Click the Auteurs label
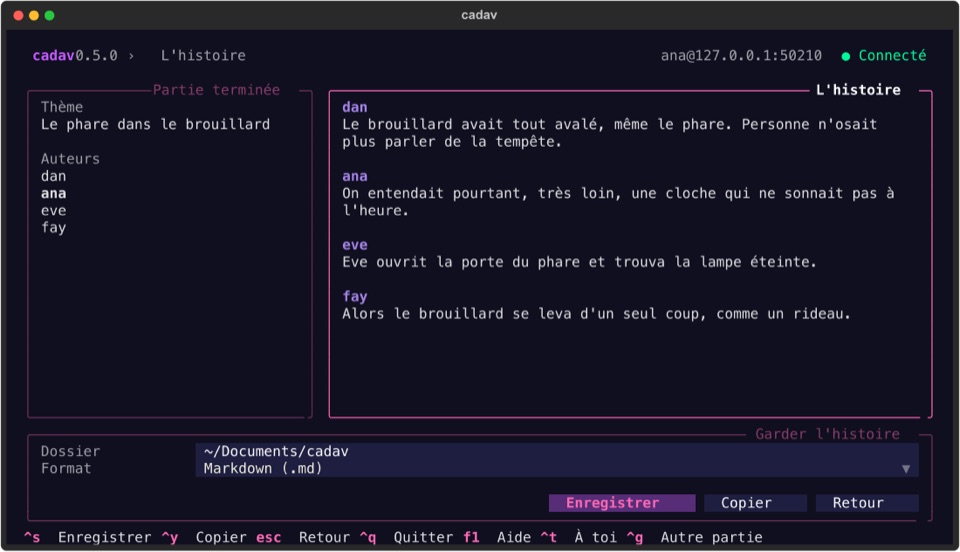The width and height of the screenshot is (960, 552). (70, 159)
